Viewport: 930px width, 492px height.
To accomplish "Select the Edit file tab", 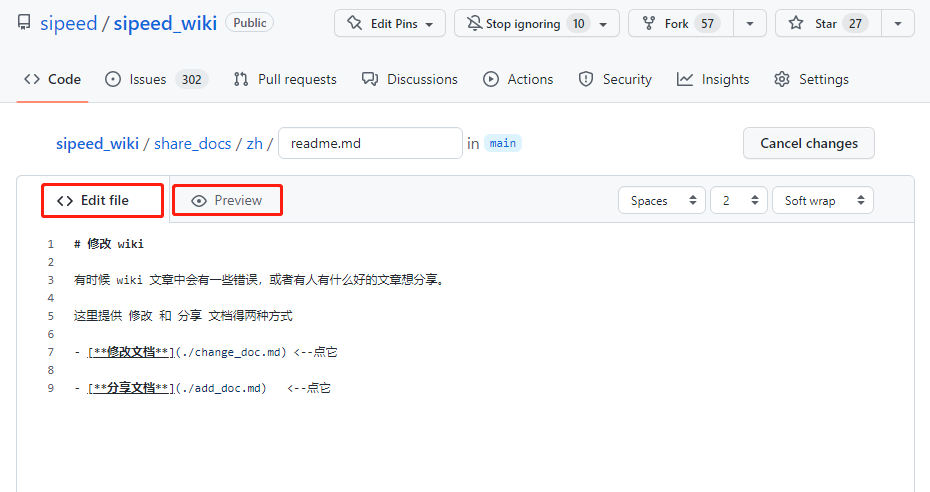I will tap(103, 200).
